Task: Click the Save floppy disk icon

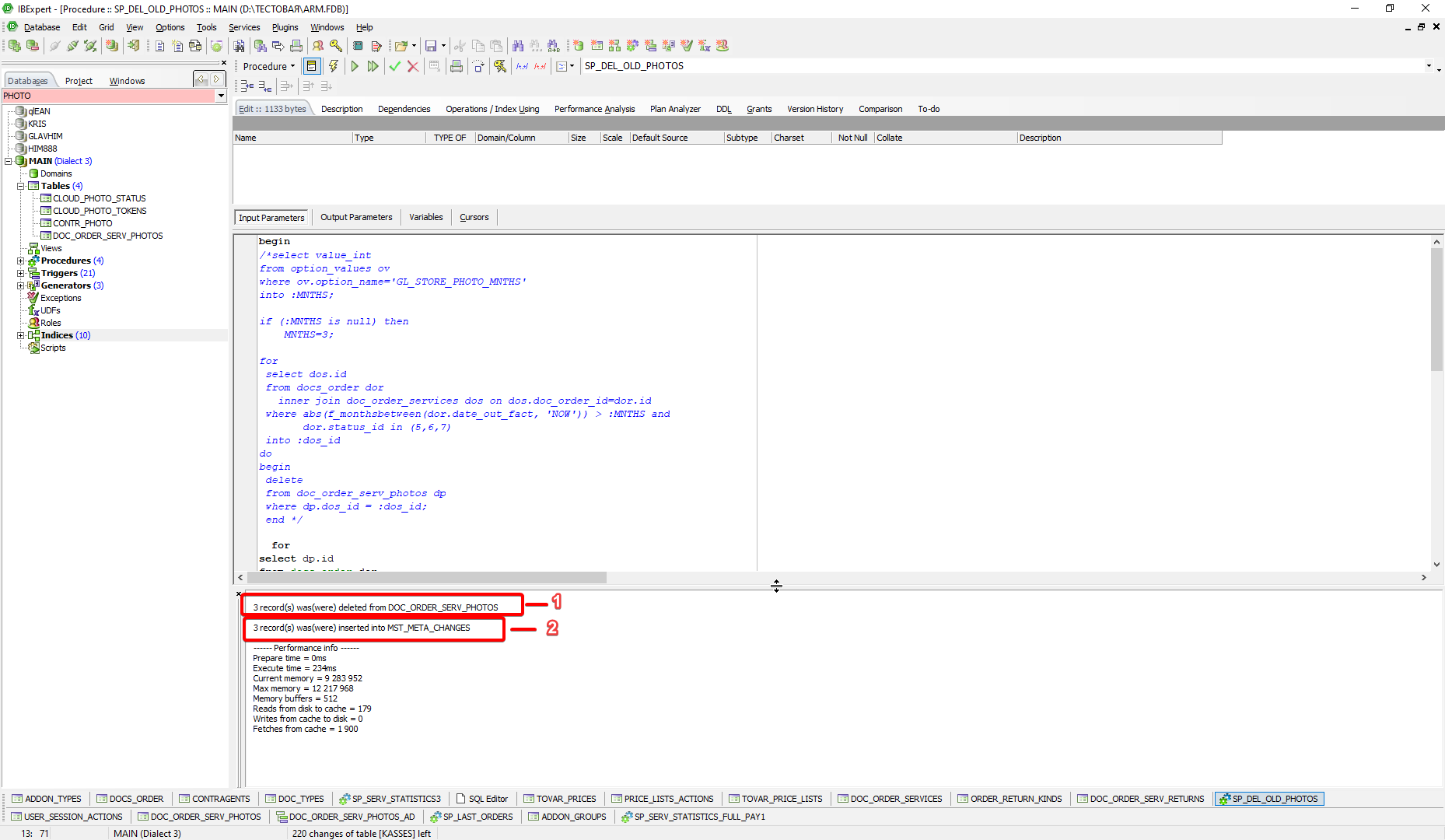Action: 430,46
